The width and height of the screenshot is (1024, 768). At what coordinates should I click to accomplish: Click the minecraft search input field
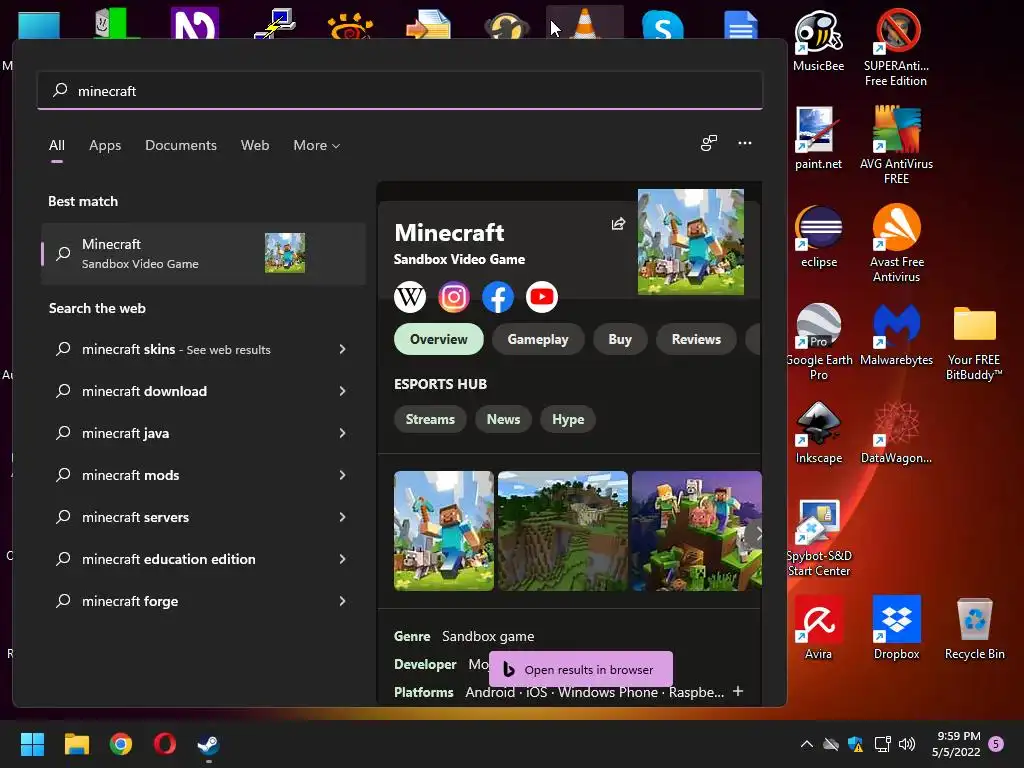[400, 91]
